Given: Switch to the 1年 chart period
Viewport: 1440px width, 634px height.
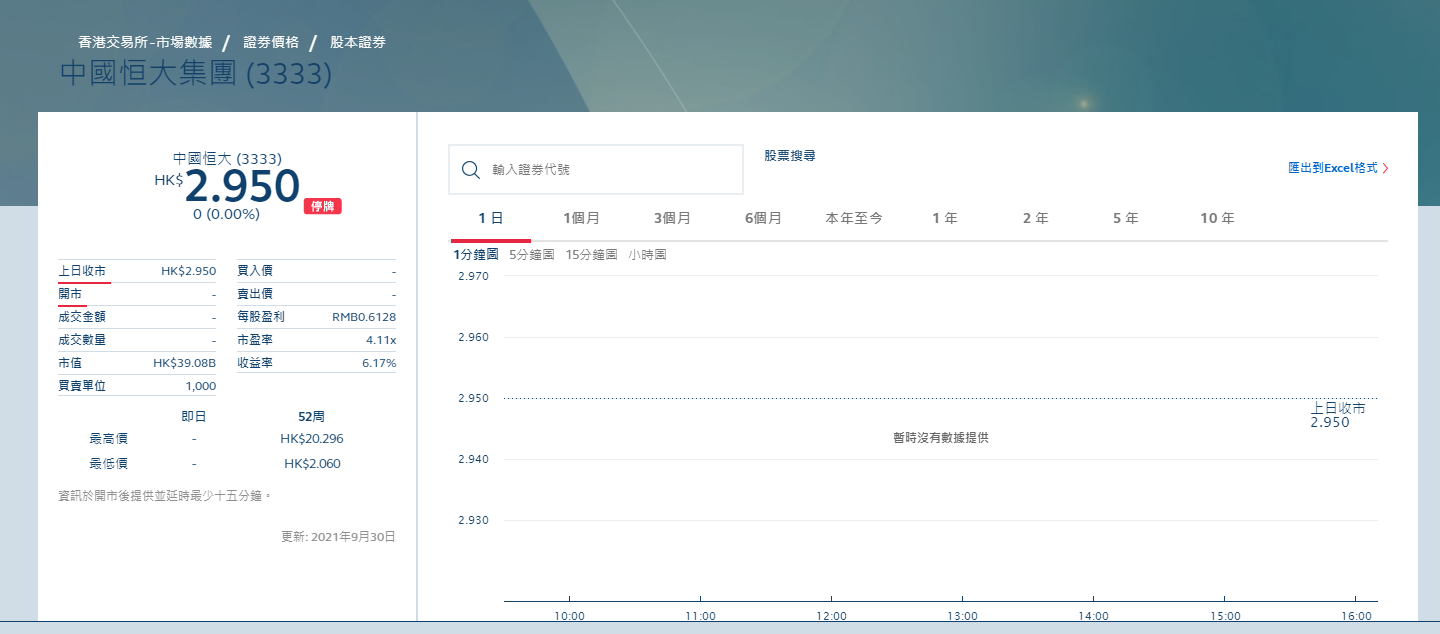Looking at the screenshot, I should [944, 217].
